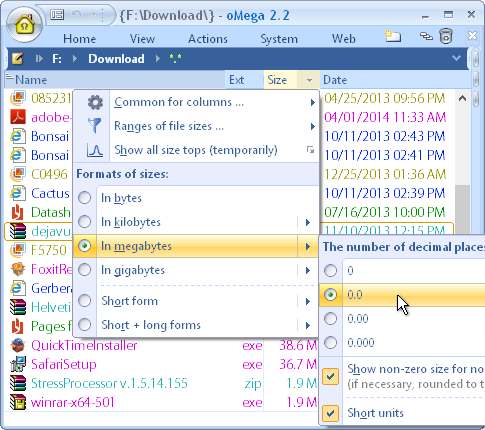Expand the Short + long forms submenu arrow

(308, 325)
